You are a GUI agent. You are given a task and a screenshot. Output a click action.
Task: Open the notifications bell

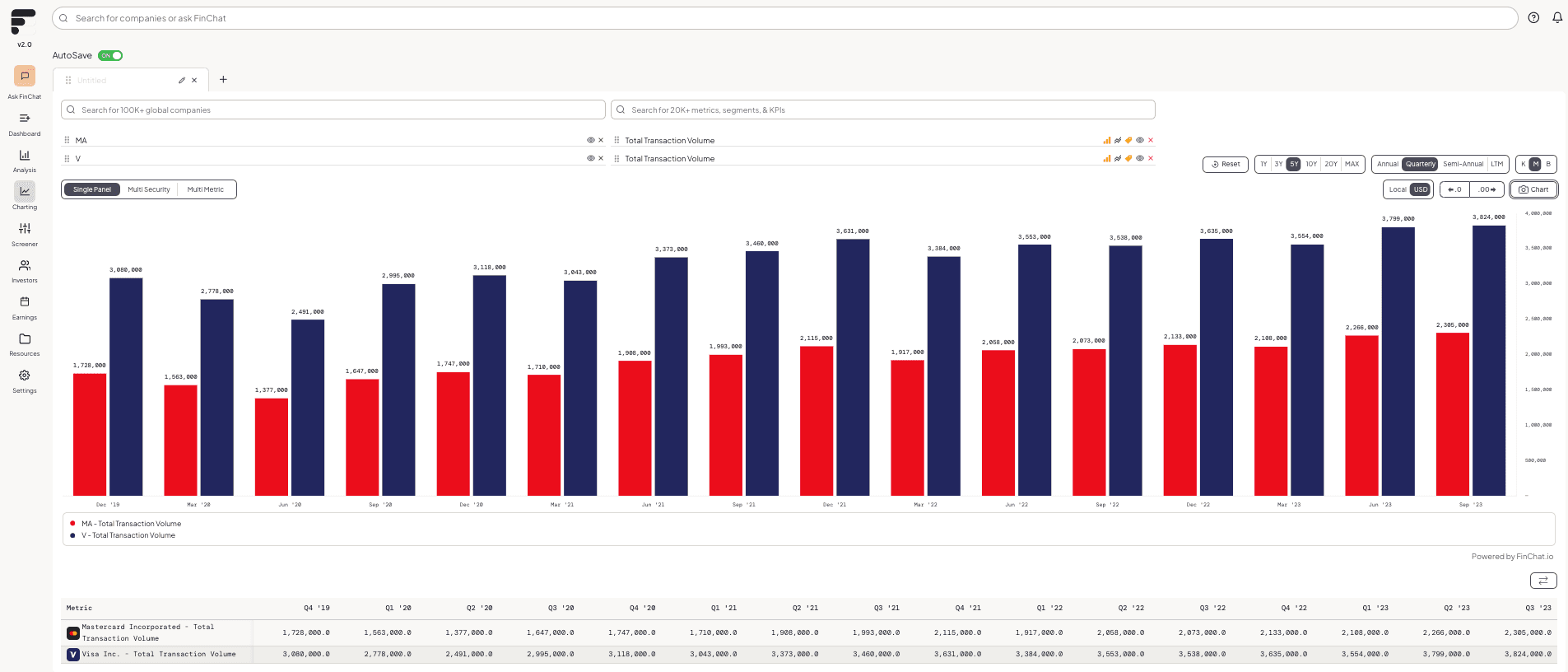click(1557, 17)
